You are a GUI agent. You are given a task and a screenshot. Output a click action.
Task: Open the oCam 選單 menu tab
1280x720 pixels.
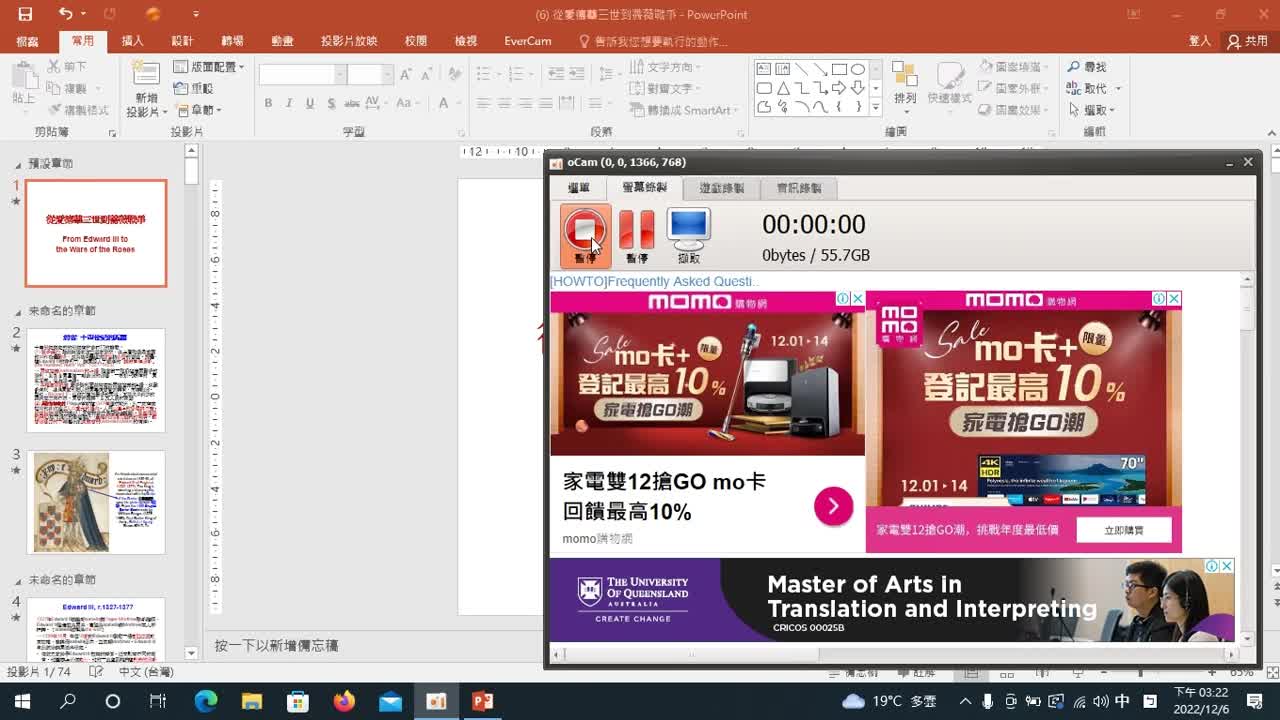[579, 188]
